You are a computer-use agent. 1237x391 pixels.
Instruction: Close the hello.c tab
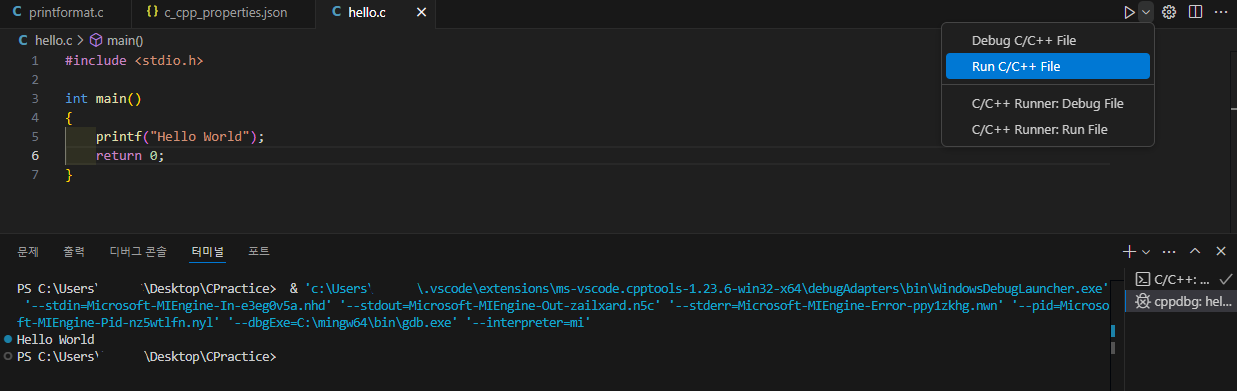(x=420, y=13)
